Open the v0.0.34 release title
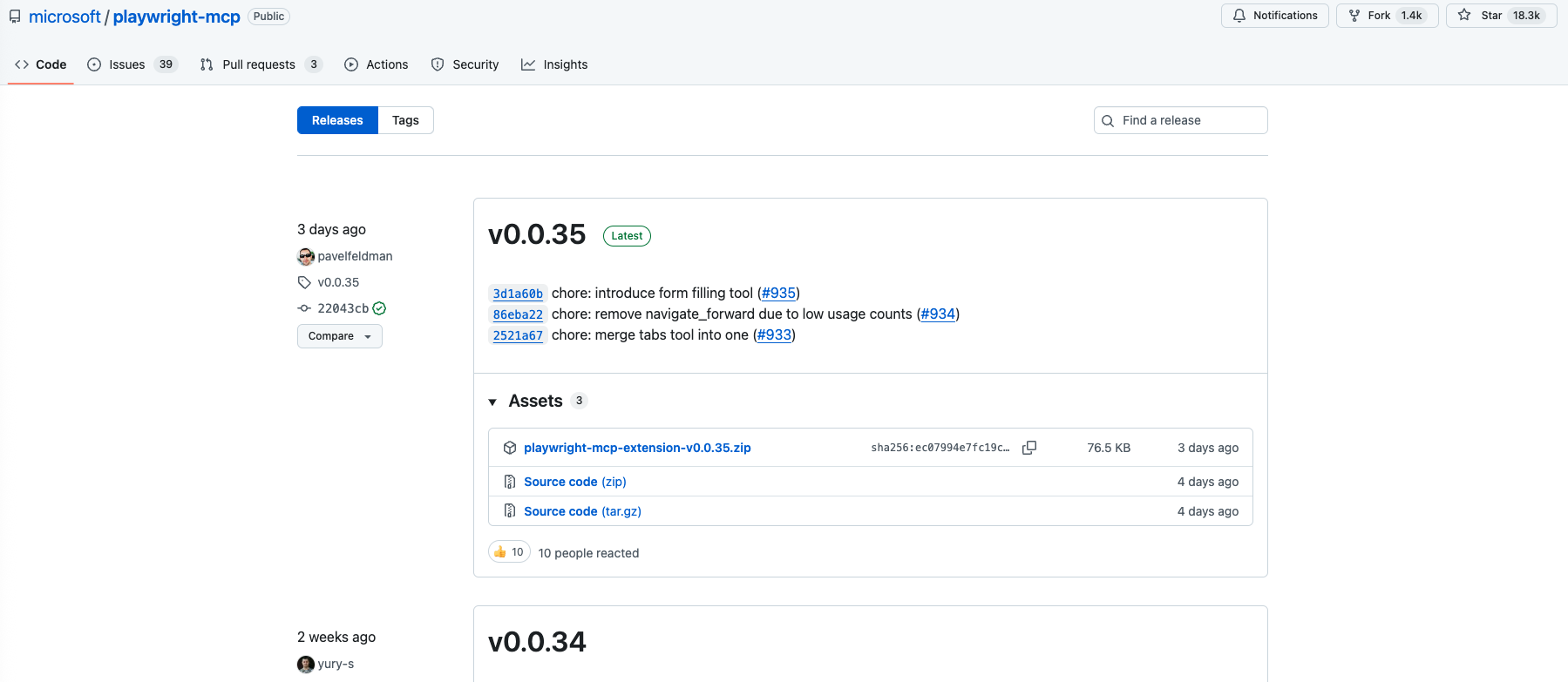The width and height of the screenshot is (1568, 682). point(537,642)
